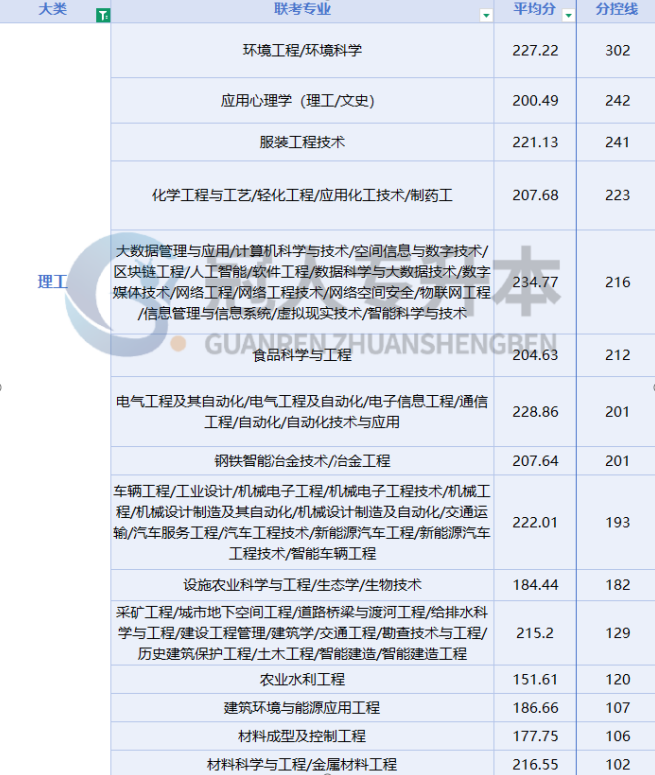Image resolution: width=655 pixels, height=775 pixels.
Task: Select the 农业水利工程 cell
Action: (x=302, y=679)
